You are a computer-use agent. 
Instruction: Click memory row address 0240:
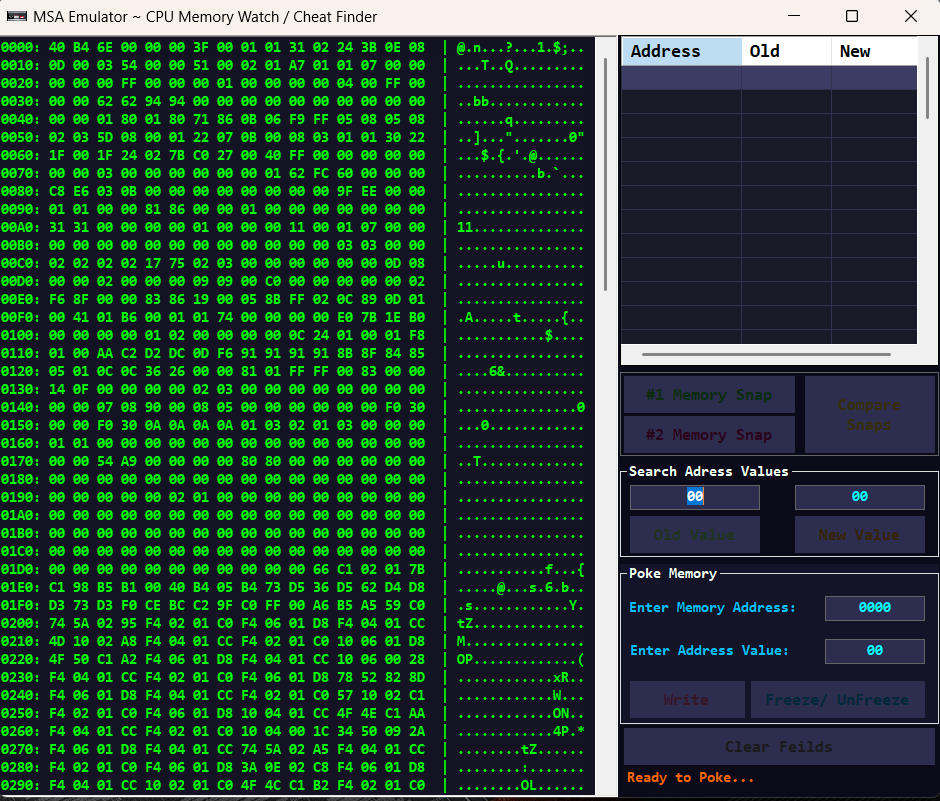(x=20, y=695)
